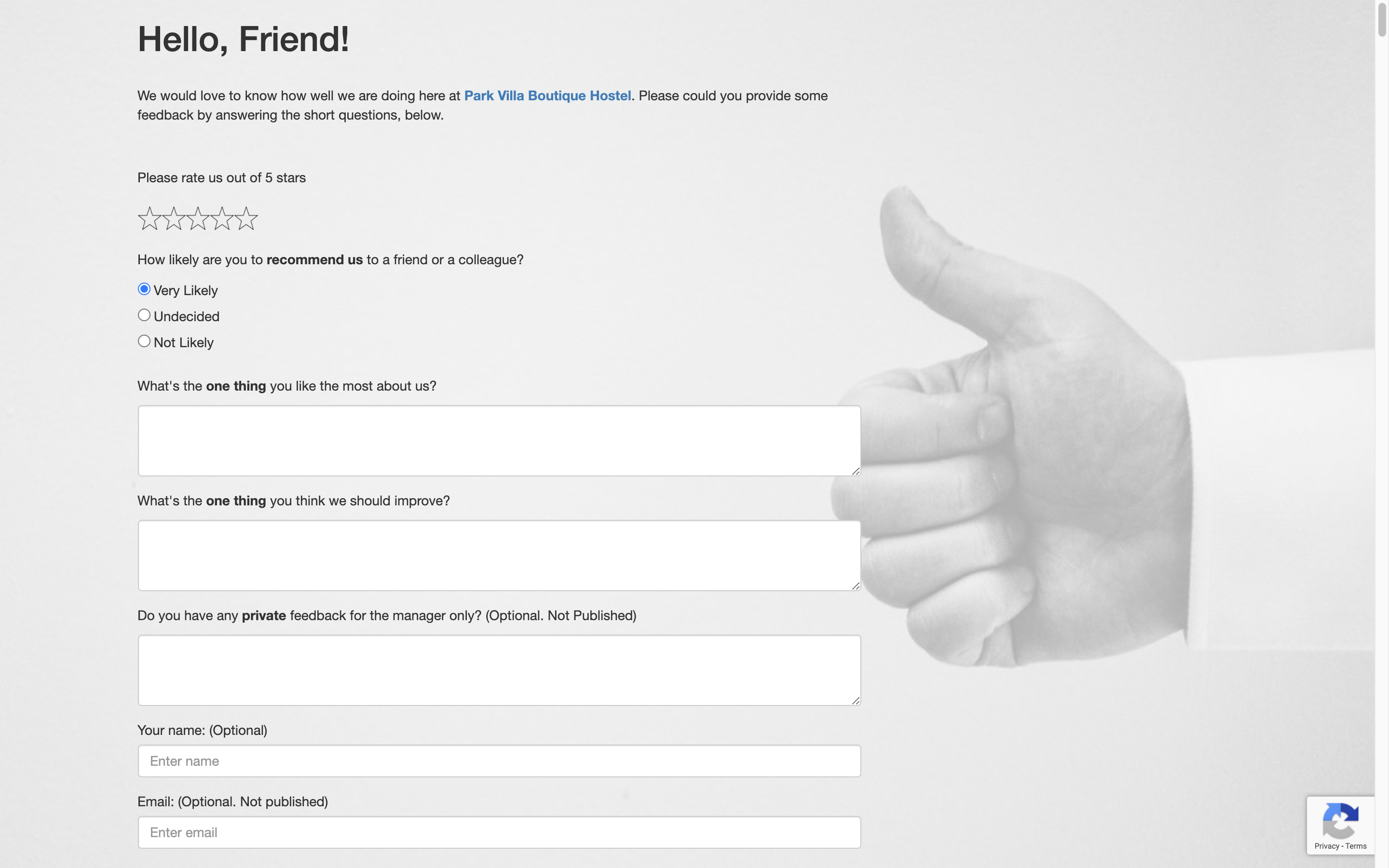The width and height of the screenshot is (1389, 868).
Task: Click the reCAPTCHA badge icon
Action: (x=1340, y=821)
